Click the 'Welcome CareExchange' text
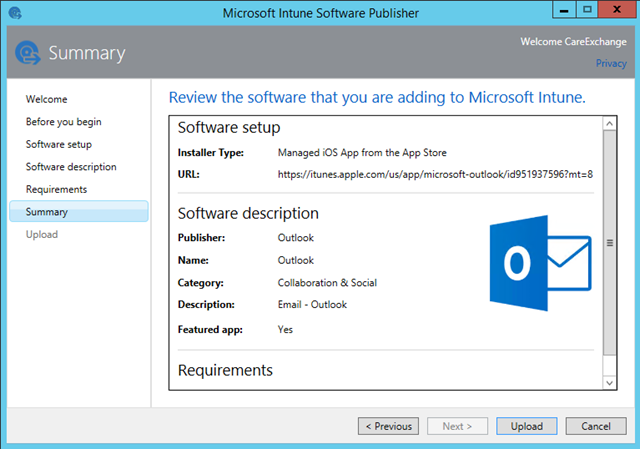Image resolution: width=640 pixels, height=449 pixels. 573,42
